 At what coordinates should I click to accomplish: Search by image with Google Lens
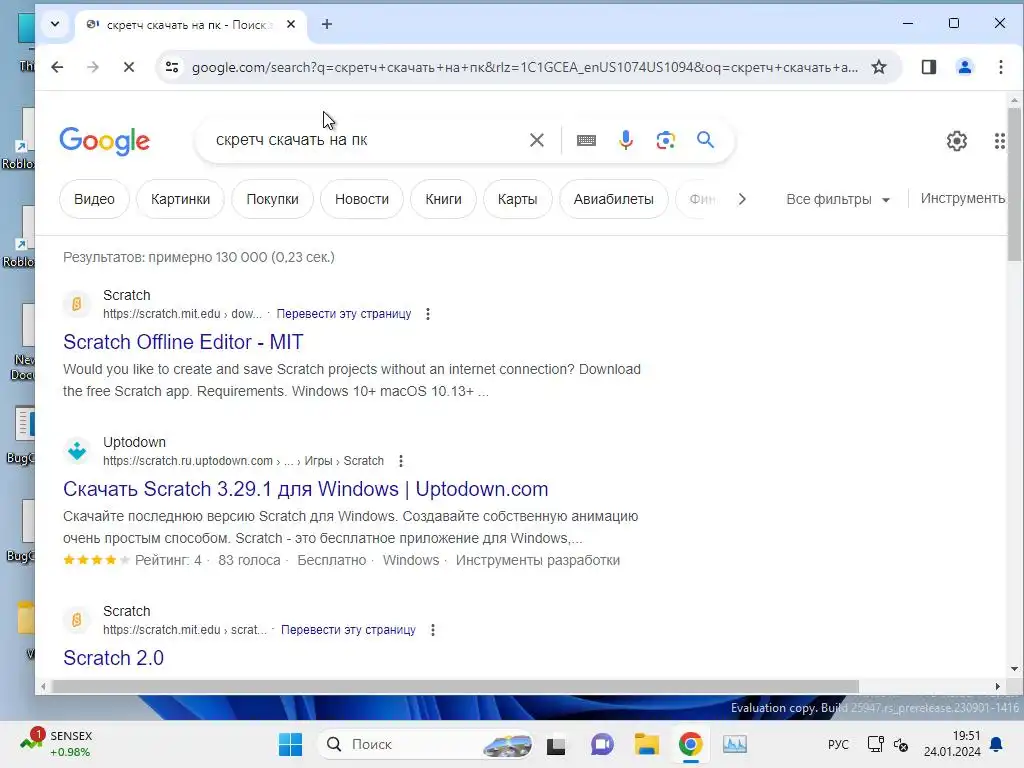(x=665, y=140)
